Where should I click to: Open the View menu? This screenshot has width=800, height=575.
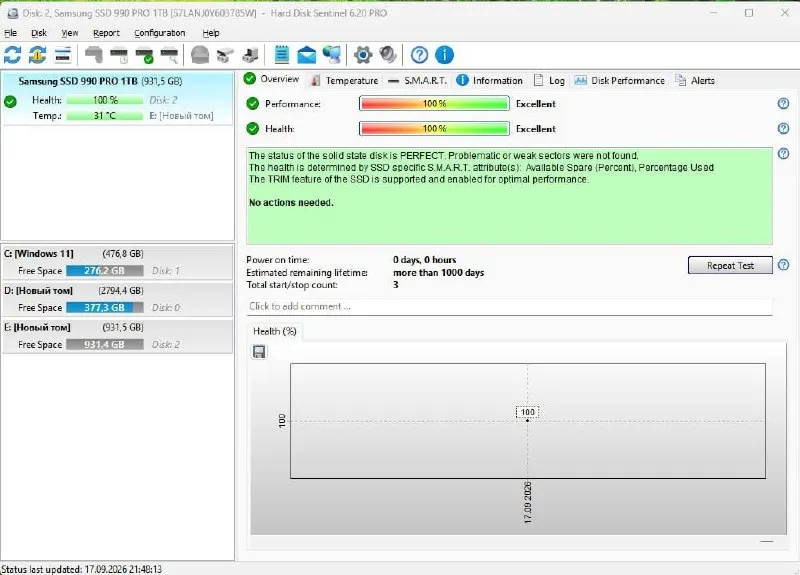[70, 33]
